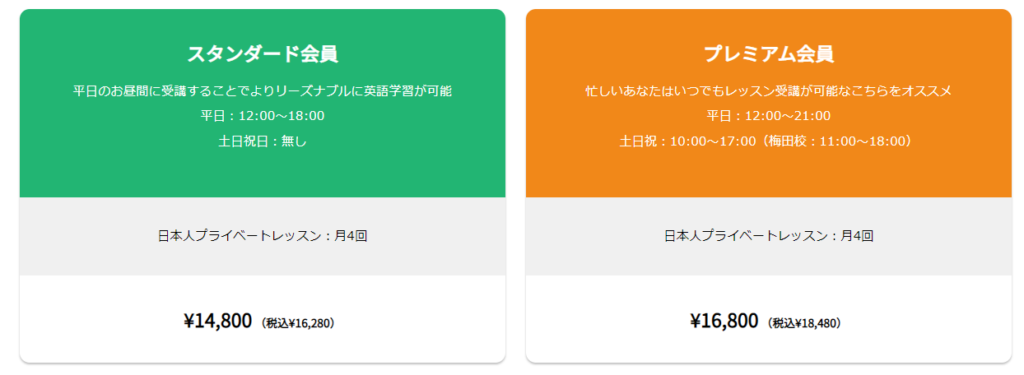Click the ¥16,800 price
Screen dimensions: 1024x375
724,321
